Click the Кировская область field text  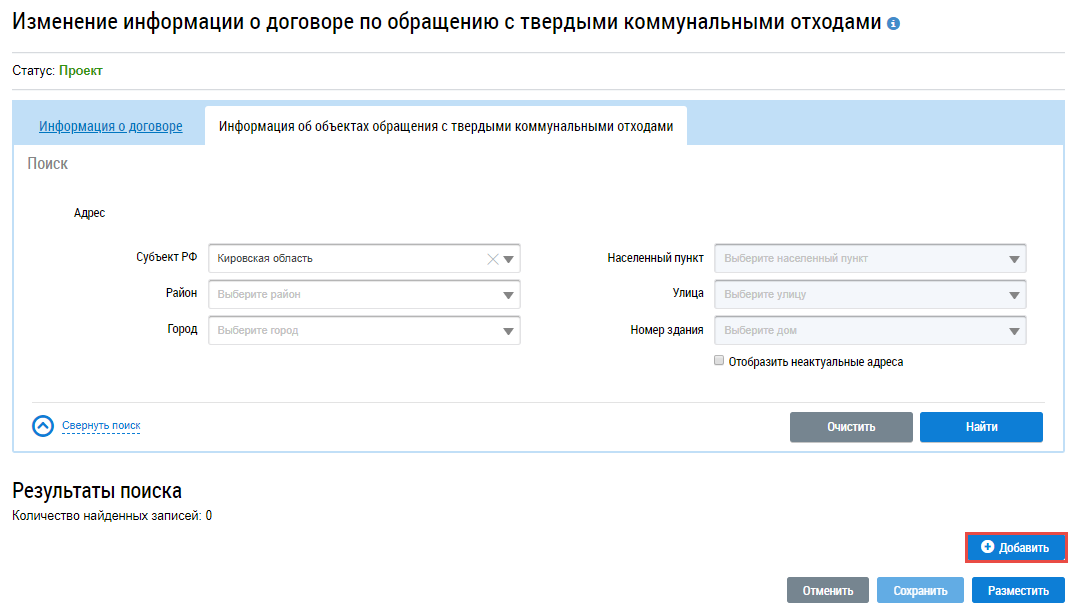pyautogui.click(x=266, y=259)
